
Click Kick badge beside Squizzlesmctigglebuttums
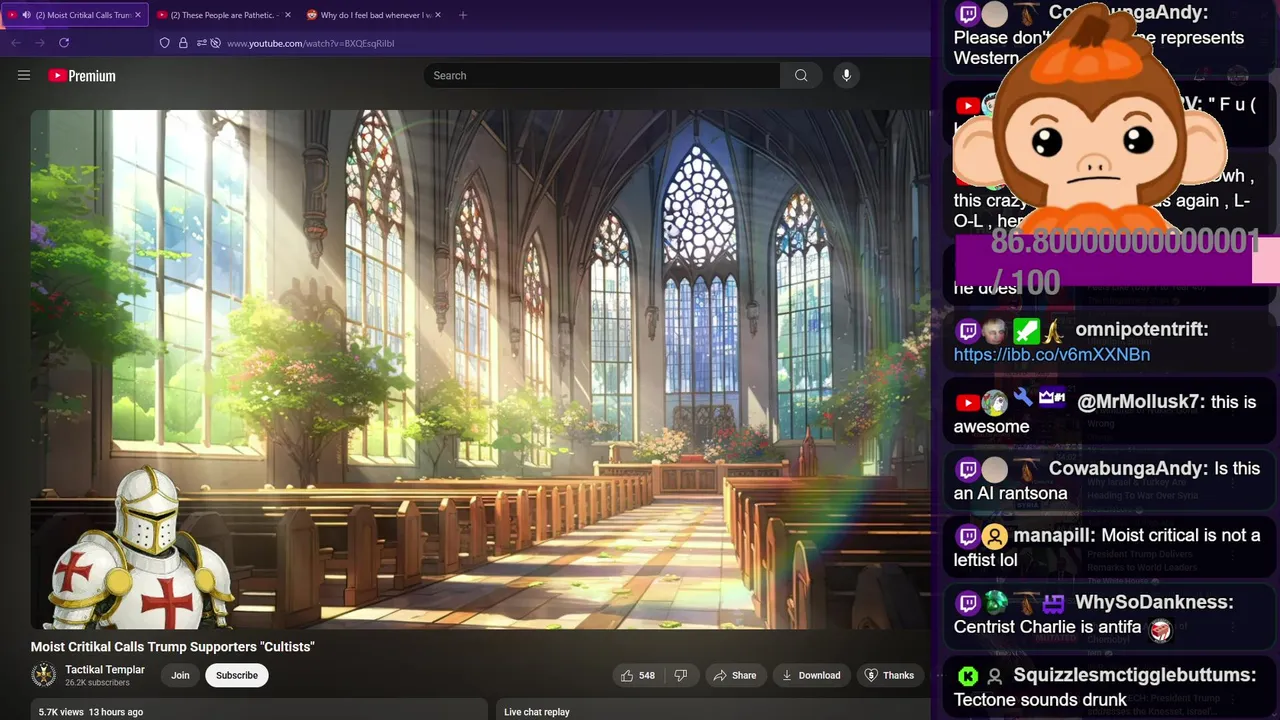[x=968, y=676]
